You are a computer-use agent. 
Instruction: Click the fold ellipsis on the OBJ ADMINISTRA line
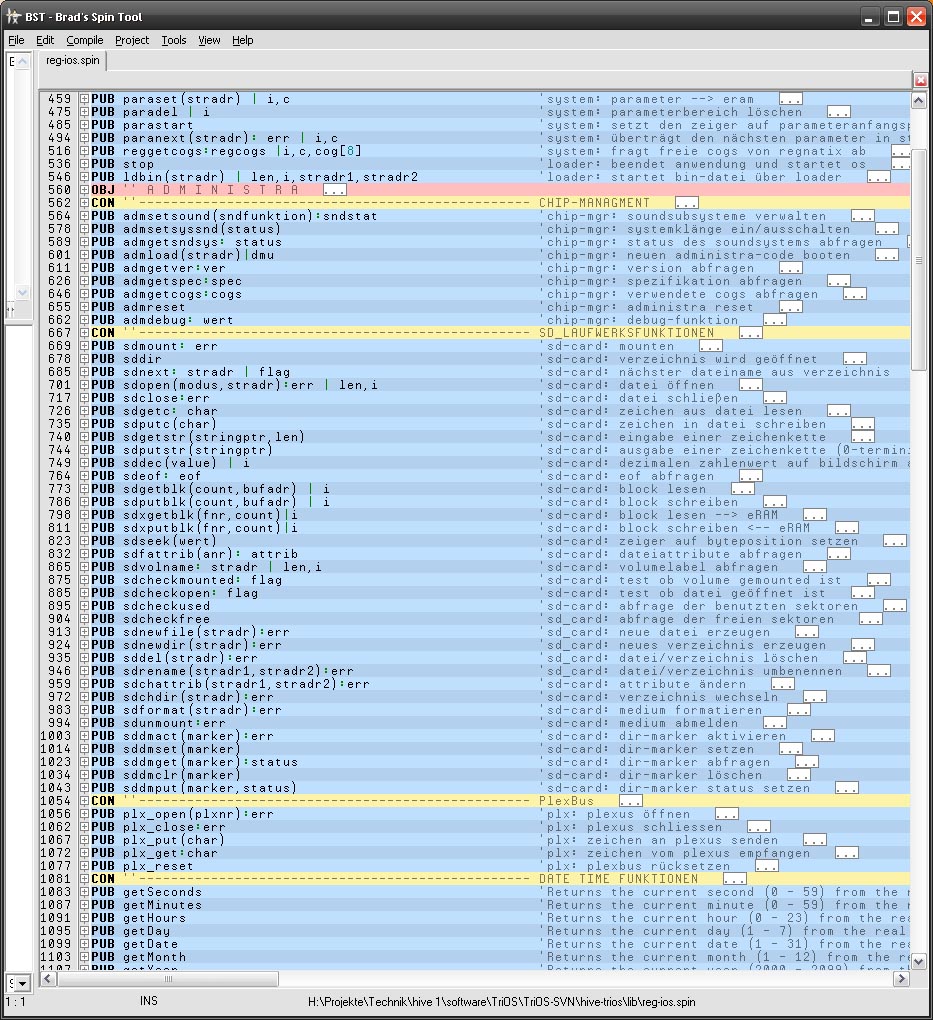335,190
